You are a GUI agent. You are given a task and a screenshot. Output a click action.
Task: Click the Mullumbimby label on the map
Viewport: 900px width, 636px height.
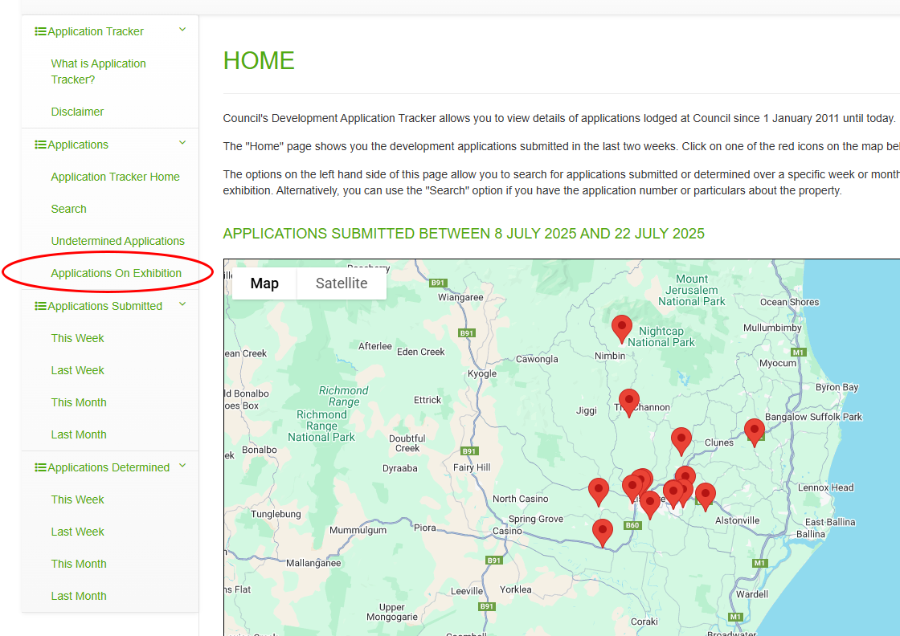tap(772, 328)
